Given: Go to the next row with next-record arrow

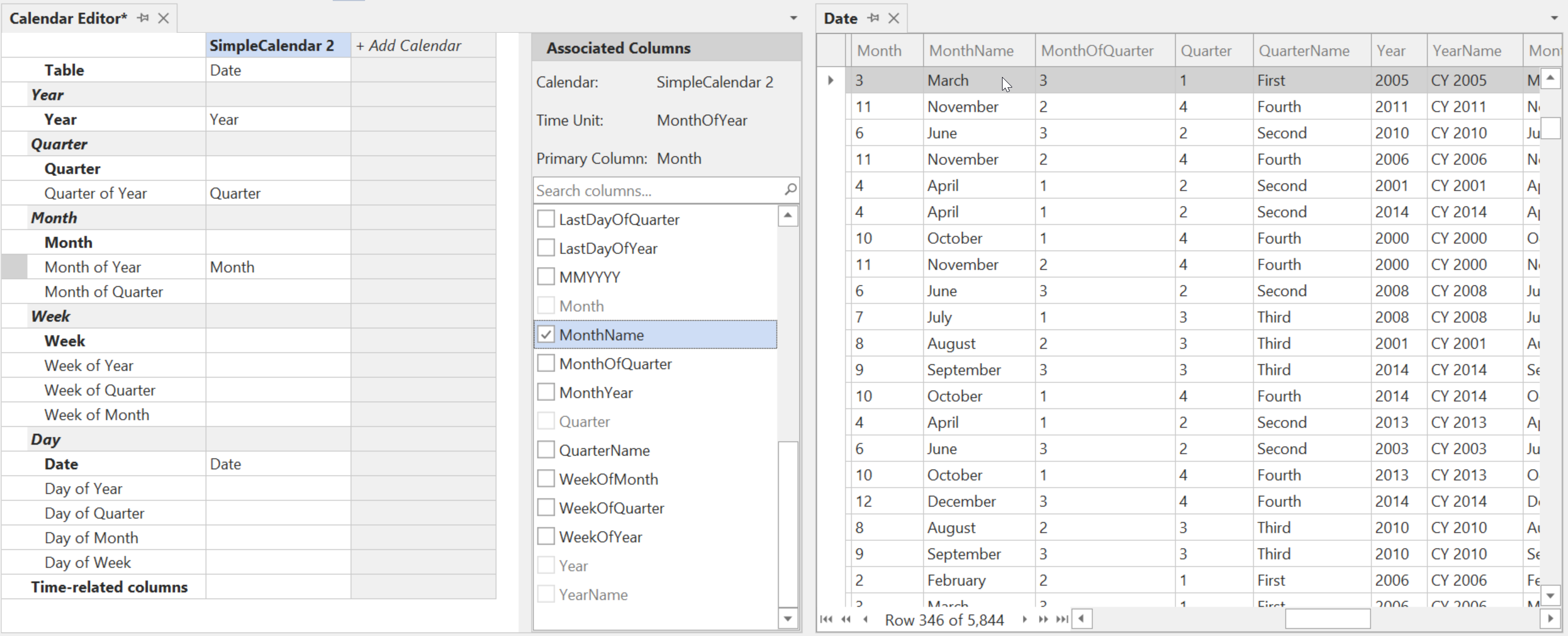Looking at the screenshot, I should coord(1024,620).
